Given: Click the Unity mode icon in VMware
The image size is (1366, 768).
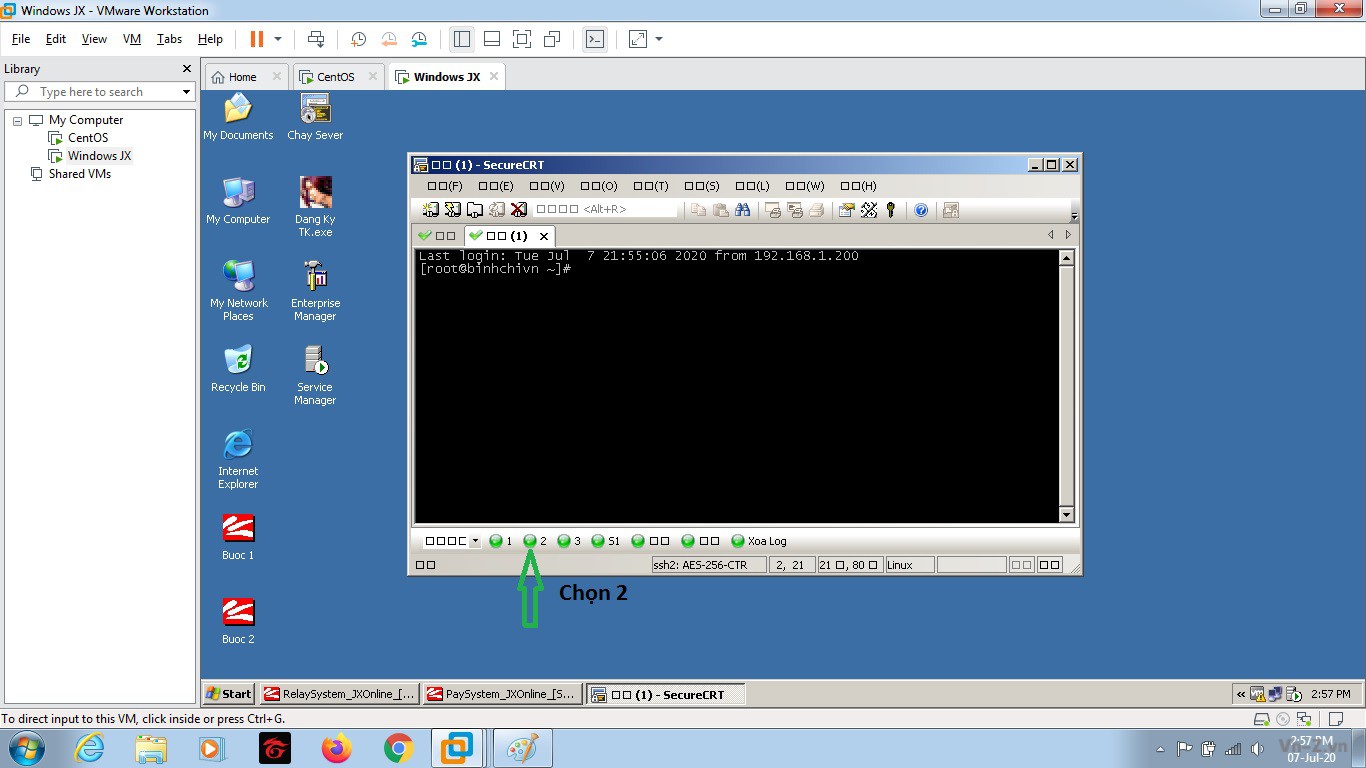Looking at the screenshot, I should pos(552,39).
